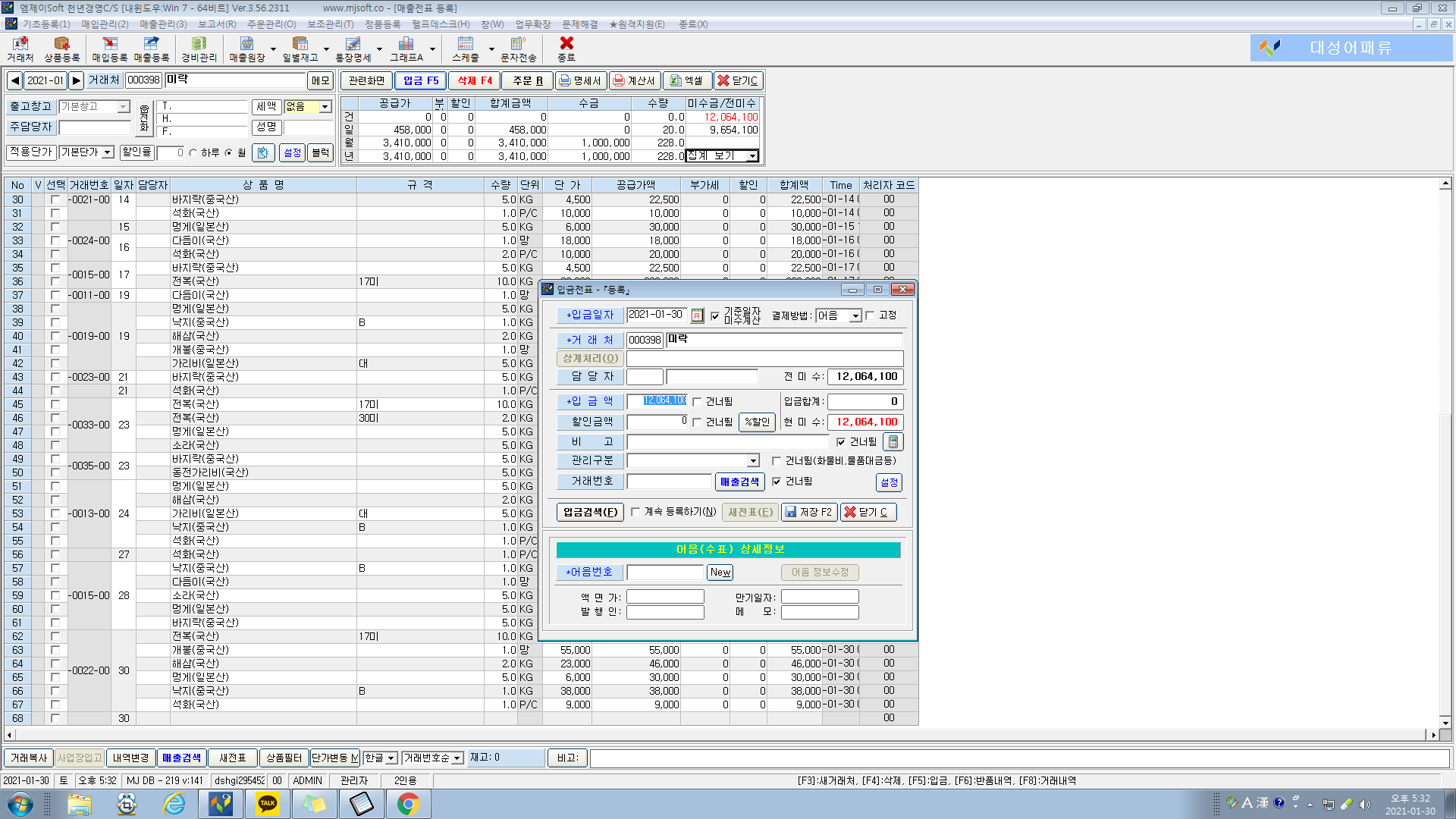Open the 보고서 menu
This screenshot has width=1456, height=819.
pos(217,24)
